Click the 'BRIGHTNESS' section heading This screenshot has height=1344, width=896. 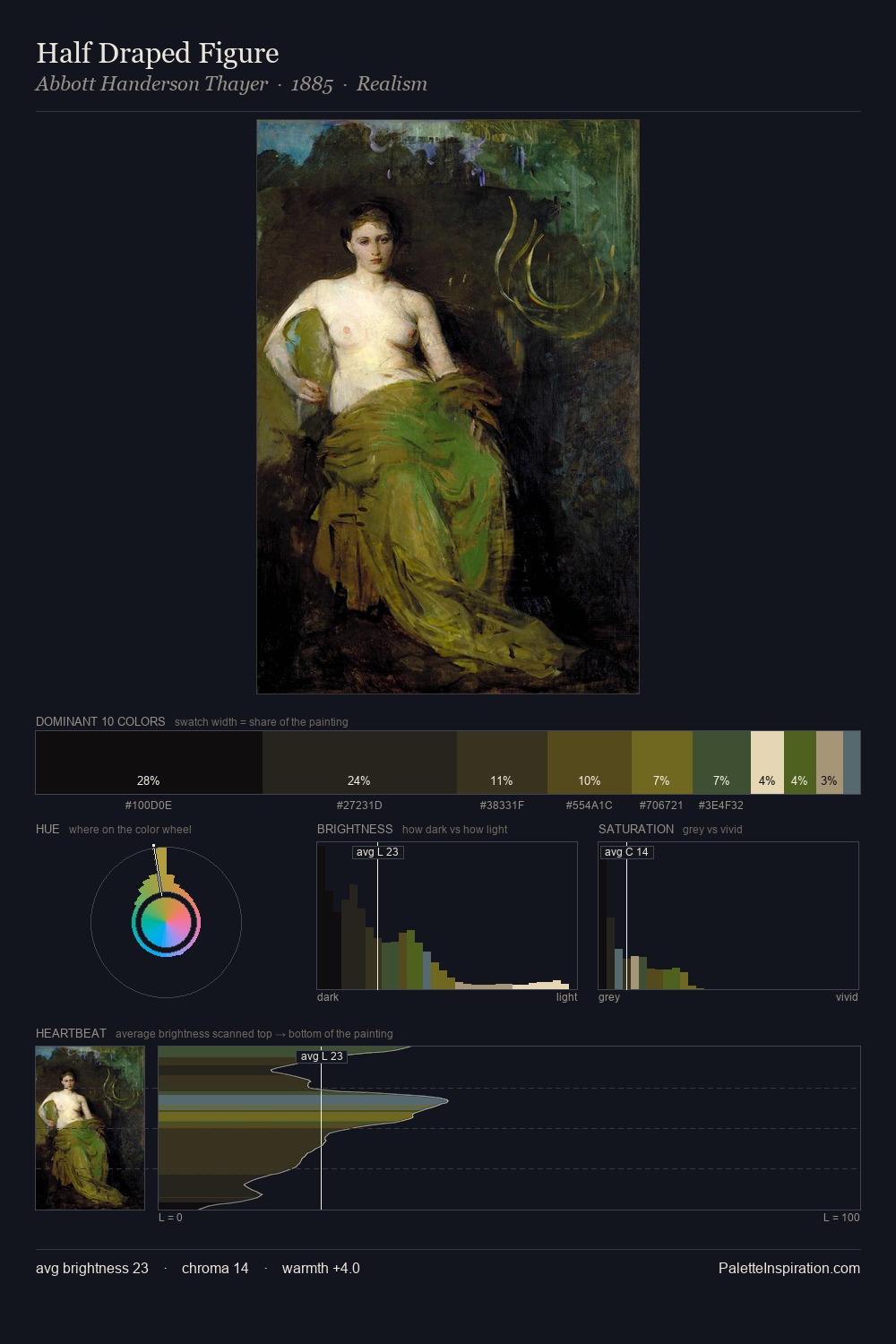click(355, 829)
